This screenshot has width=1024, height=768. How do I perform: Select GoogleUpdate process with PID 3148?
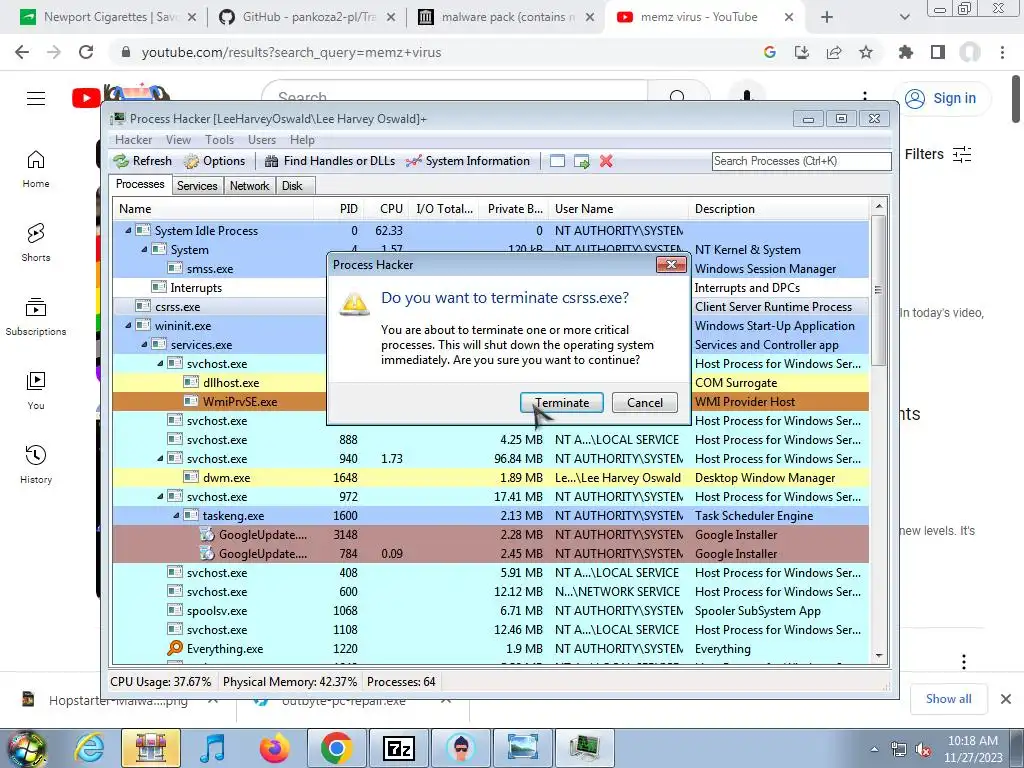(490, 534)
